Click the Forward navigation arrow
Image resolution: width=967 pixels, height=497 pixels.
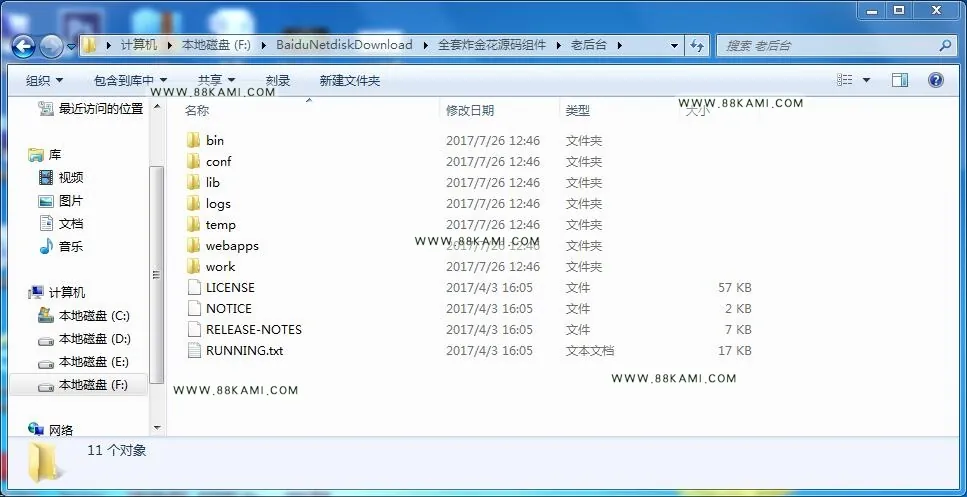(51, 46)
